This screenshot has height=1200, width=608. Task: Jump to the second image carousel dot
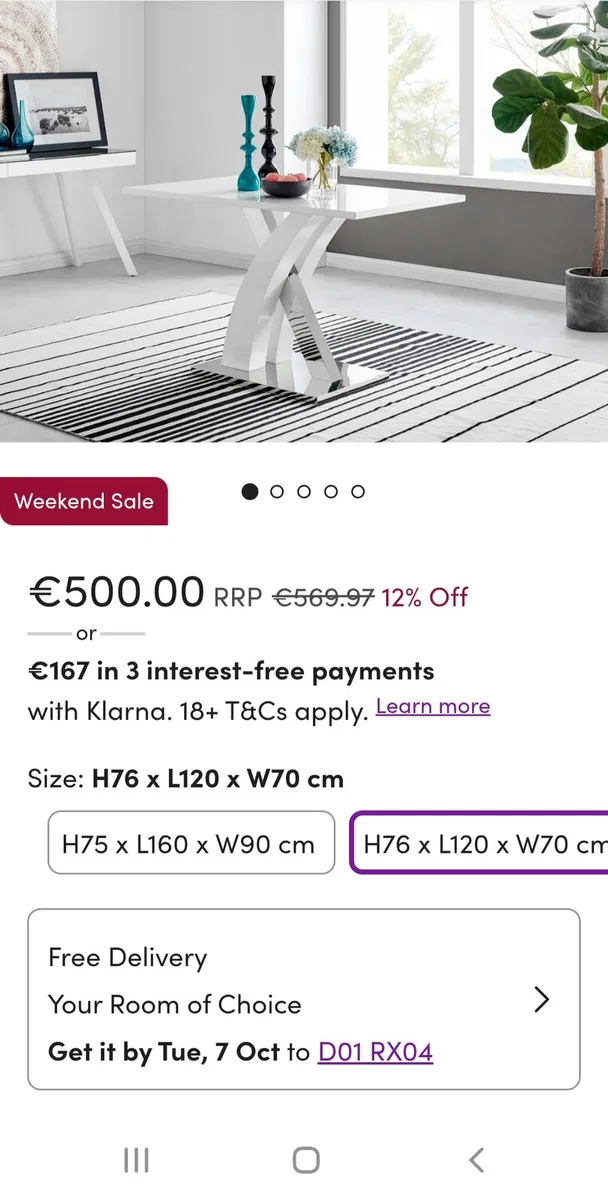pos(277,491)
